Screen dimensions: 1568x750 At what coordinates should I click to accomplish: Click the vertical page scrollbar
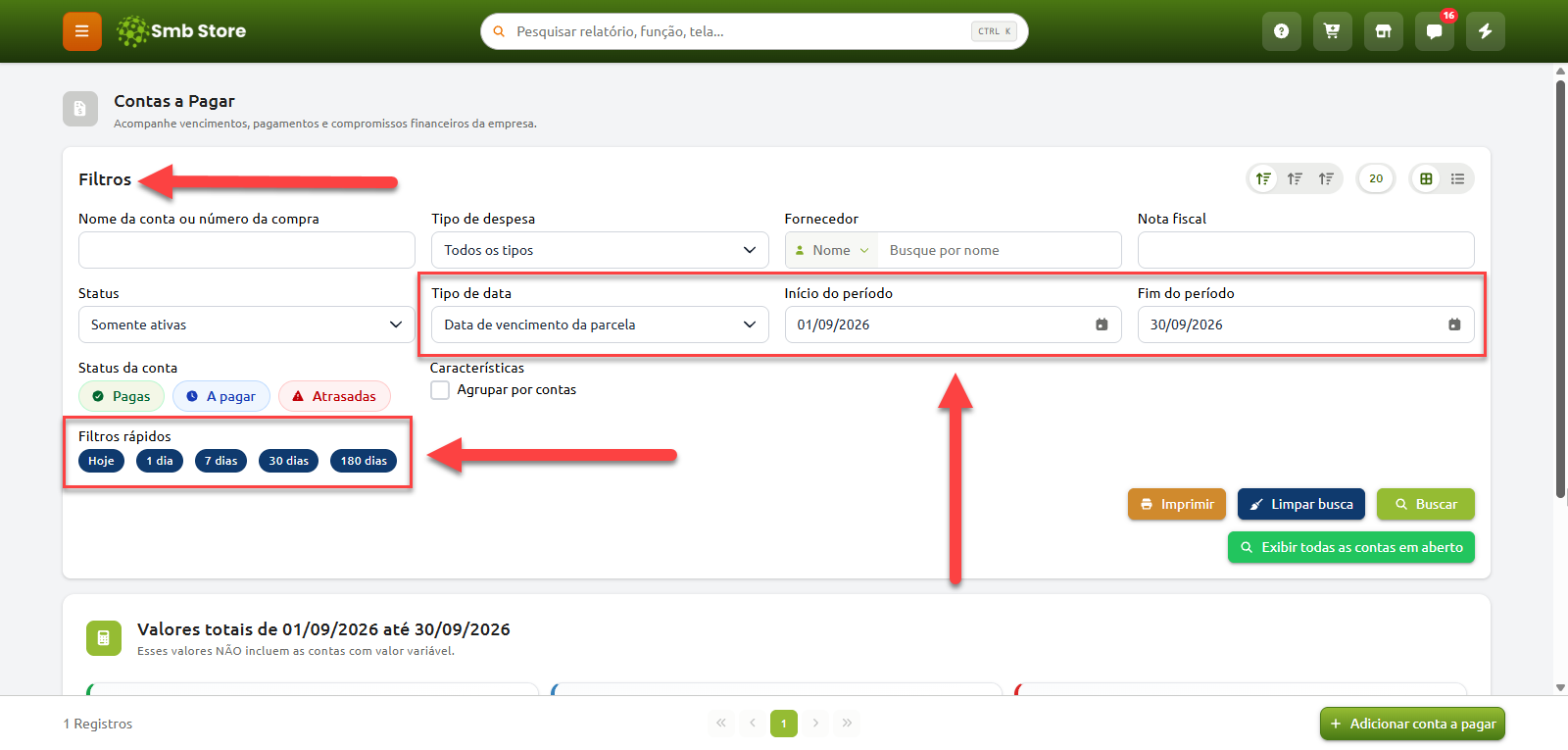pos(1560,289)
